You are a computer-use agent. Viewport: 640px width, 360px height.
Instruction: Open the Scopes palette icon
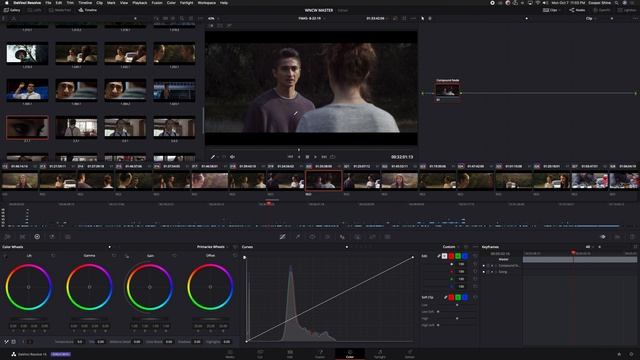click(x=618, y=237)
